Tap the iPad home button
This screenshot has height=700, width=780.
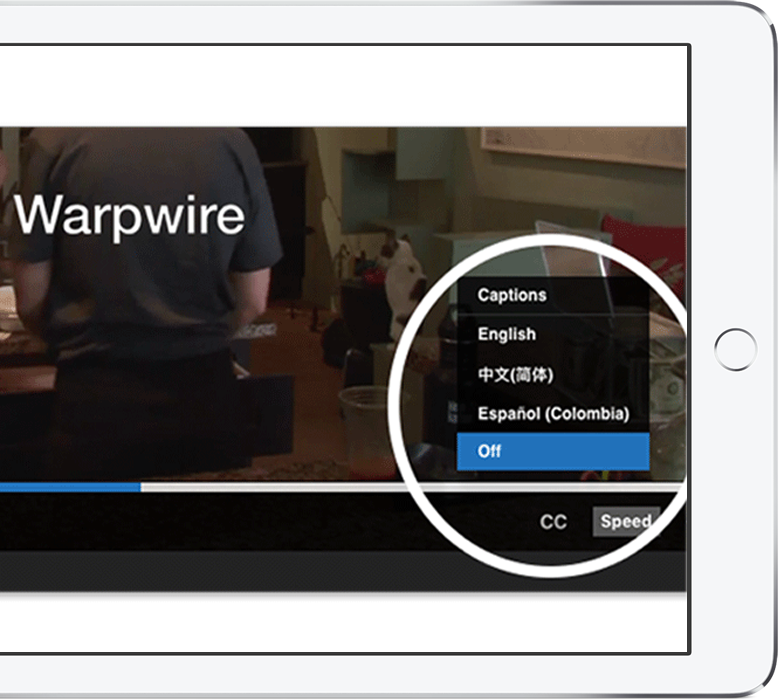735,349
